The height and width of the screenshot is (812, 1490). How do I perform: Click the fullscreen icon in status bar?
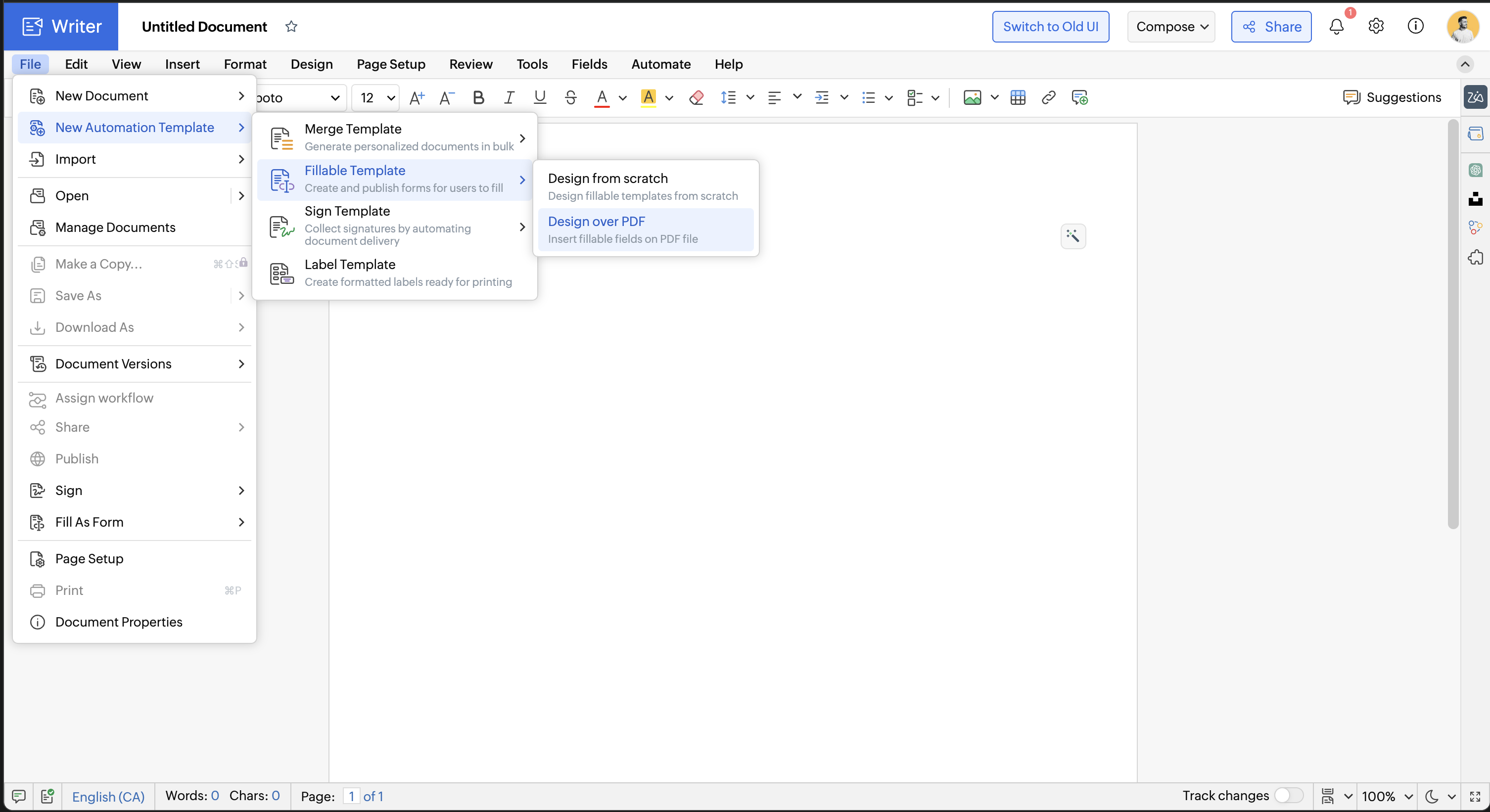coord(1474,796)
